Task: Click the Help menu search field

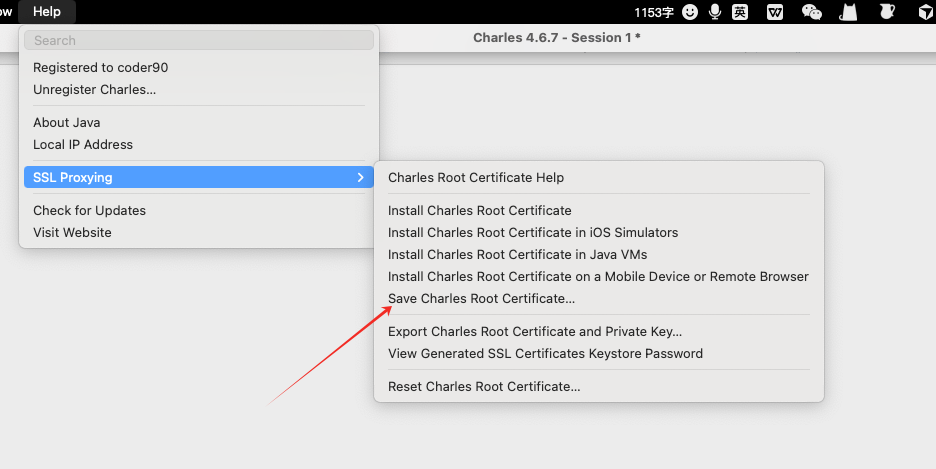Action: point(199,41)
